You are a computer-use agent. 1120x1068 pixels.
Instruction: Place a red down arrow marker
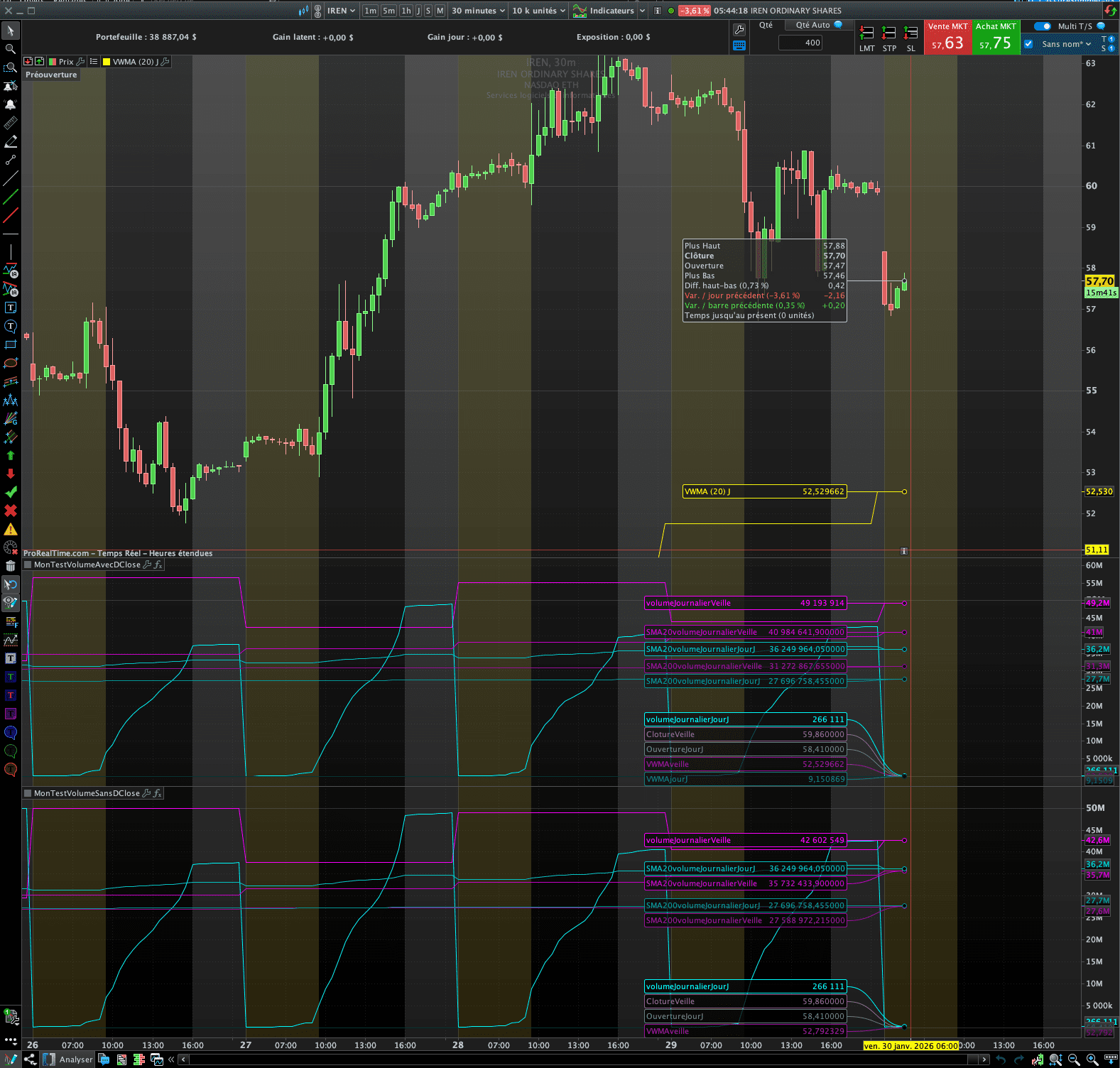[11, 474]
